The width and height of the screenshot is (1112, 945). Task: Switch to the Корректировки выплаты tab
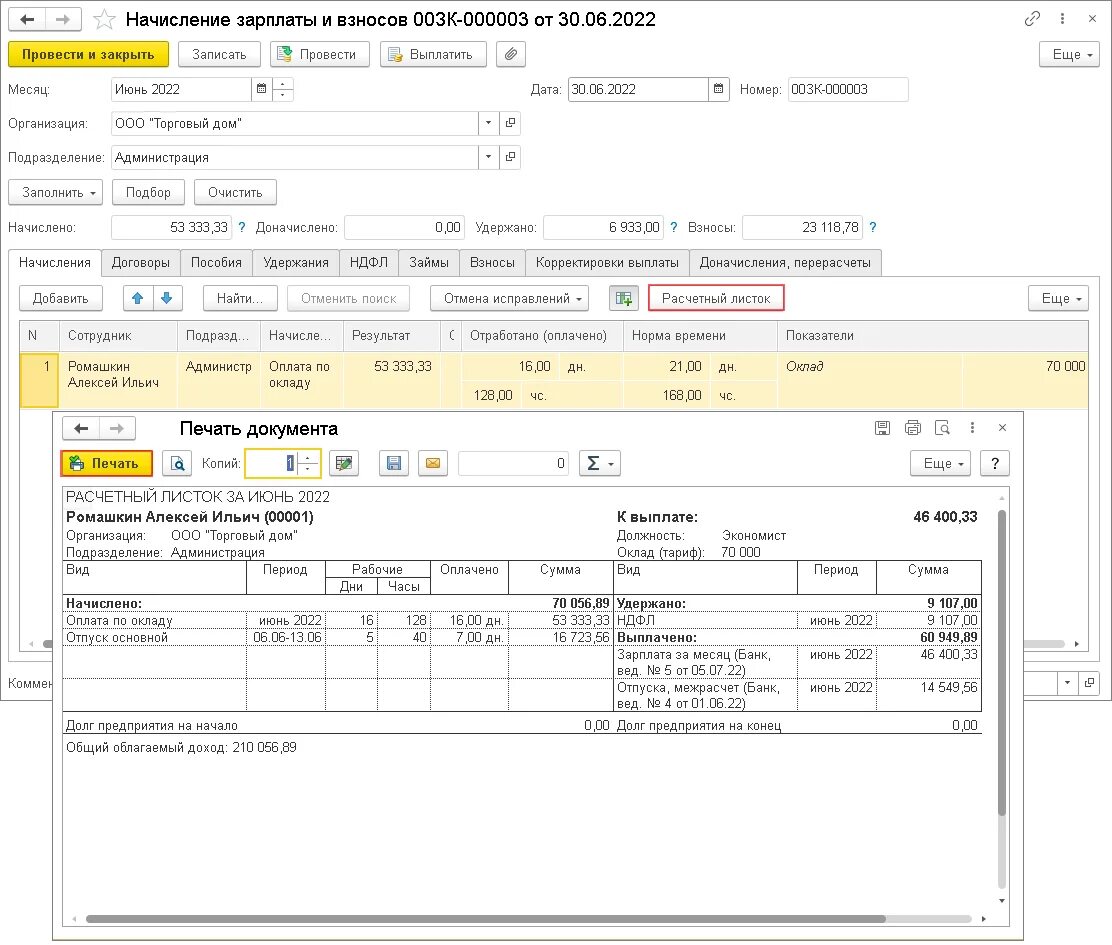pyautogui.click(x=607, y=262)
